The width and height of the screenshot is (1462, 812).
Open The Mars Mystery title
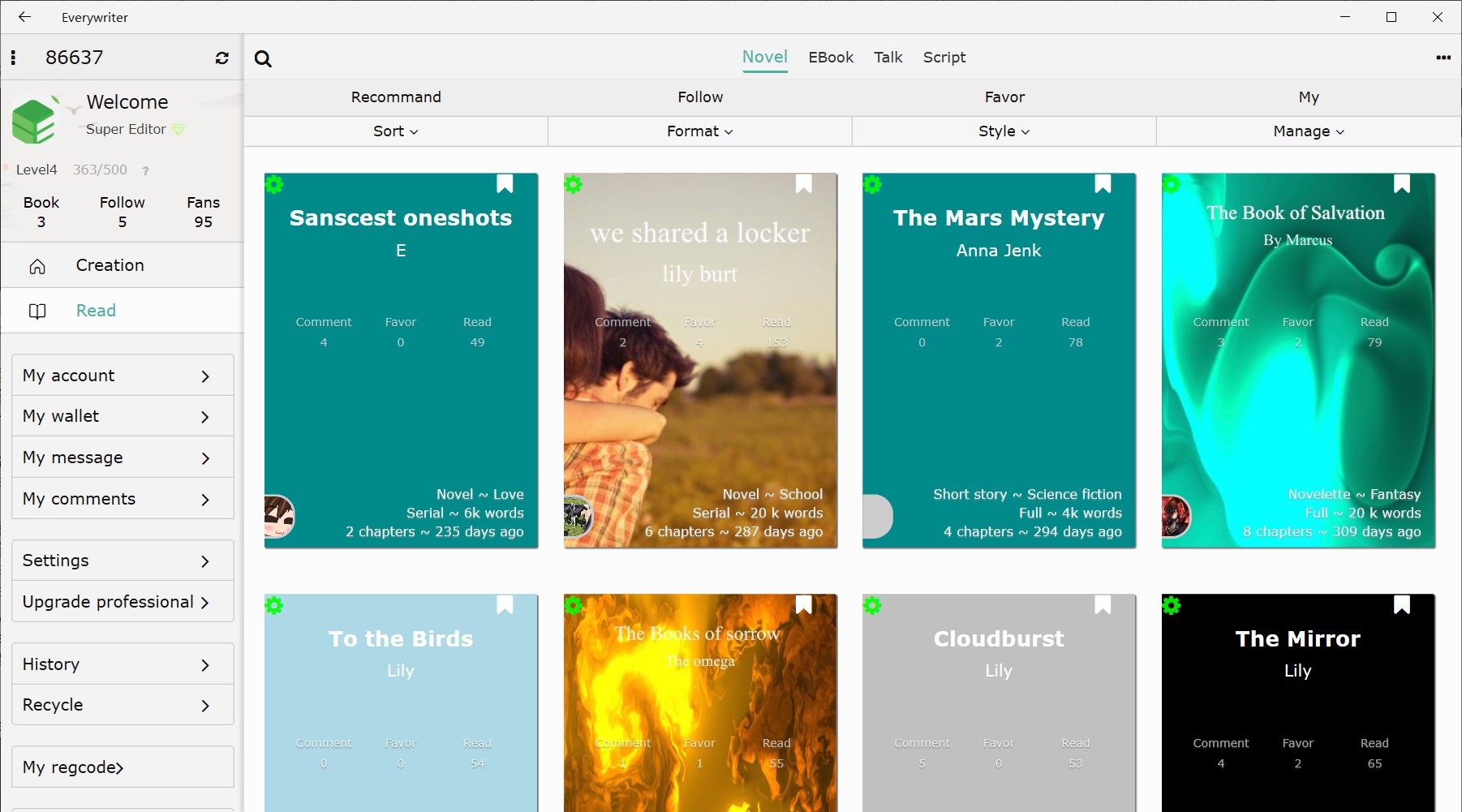click(x=999, y=218)
